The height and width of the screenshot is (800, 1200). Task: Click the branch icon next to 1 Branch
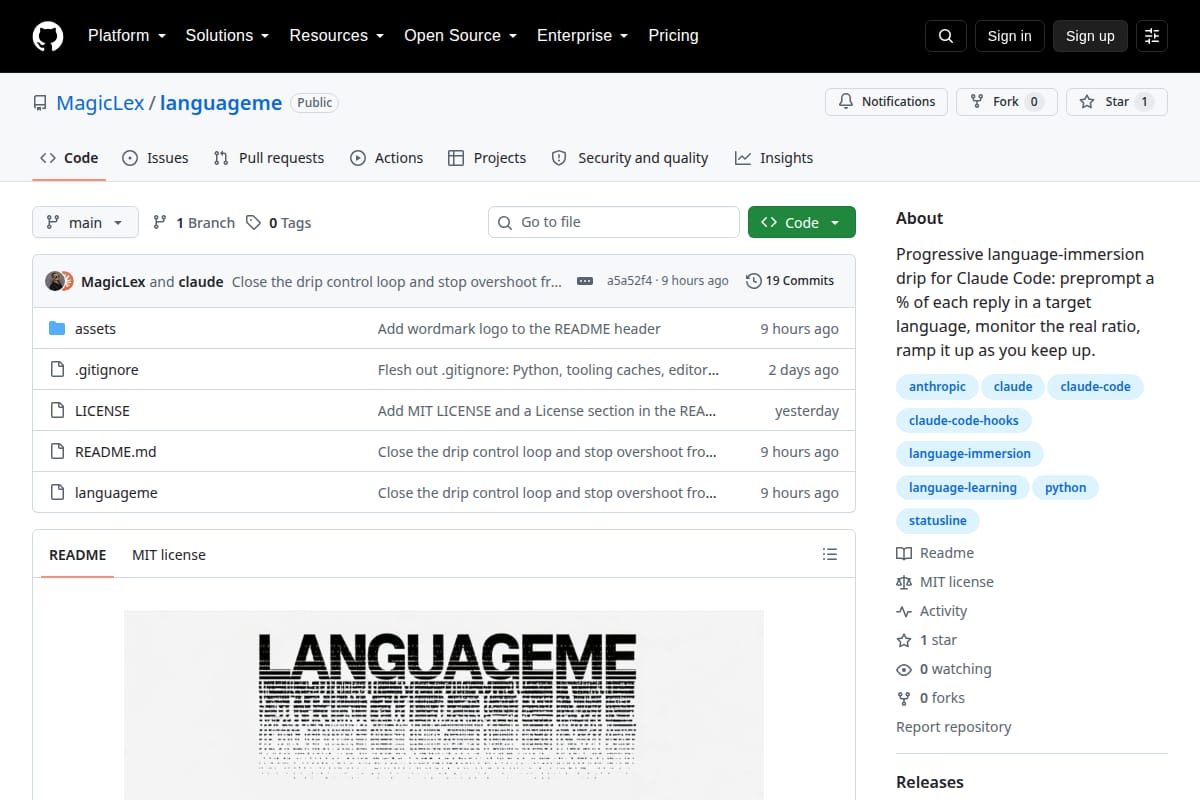click(160, 222)
